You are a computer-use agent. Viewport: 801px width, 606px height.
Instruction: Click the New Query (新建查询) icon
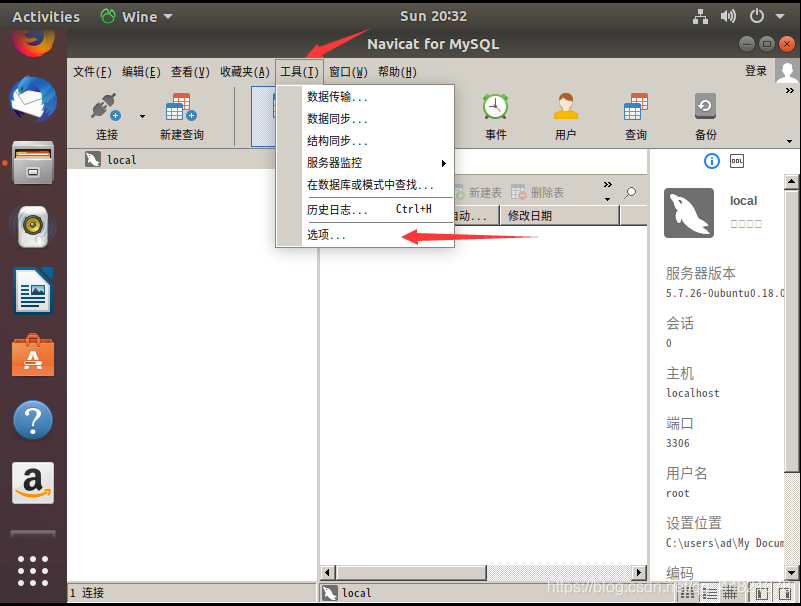pos(181,116)
